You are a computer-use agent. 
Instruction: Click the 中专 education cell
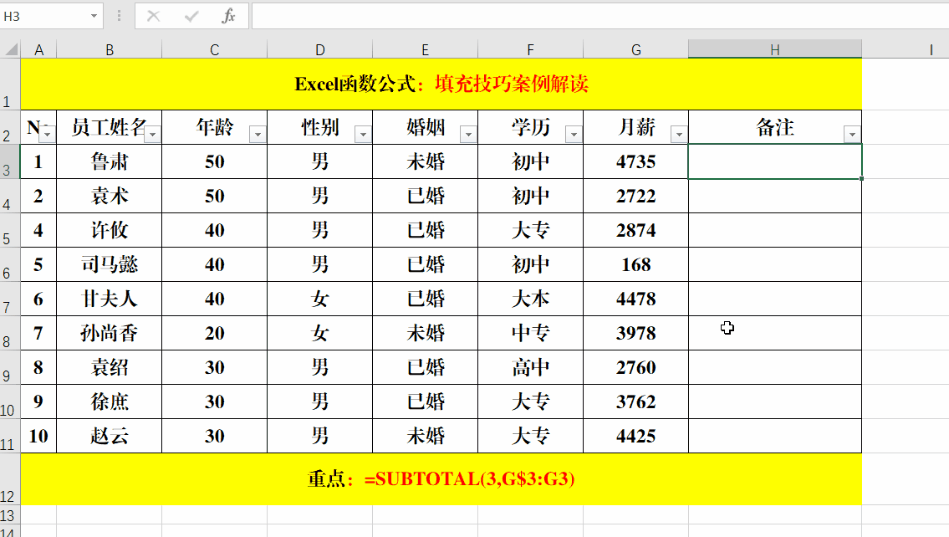click(530, 333)
